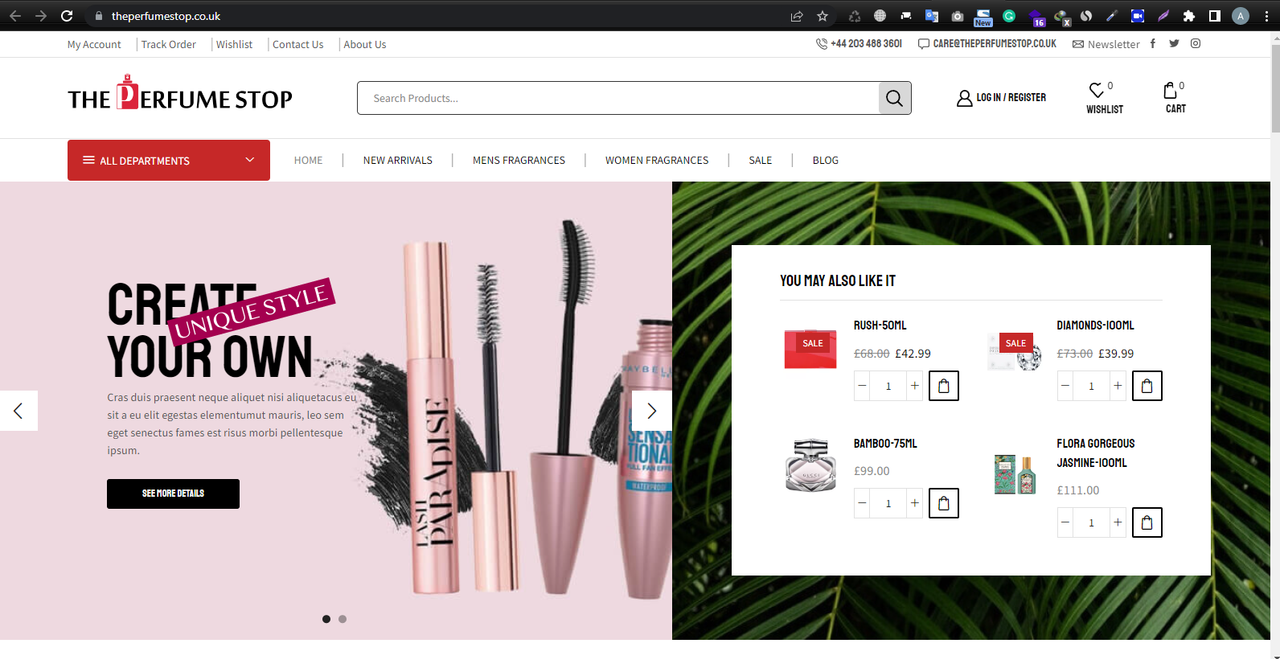The image size is (1280, 659).
Task: Open the Rush-50ml product thumbnail
Action: click(x=810, y=348)
